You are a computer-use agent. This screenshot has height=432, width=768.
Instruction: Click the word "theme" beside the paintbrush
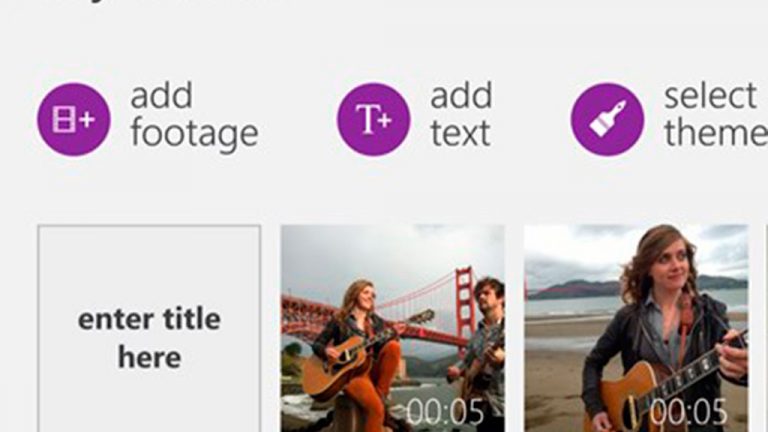click(716, 131)
